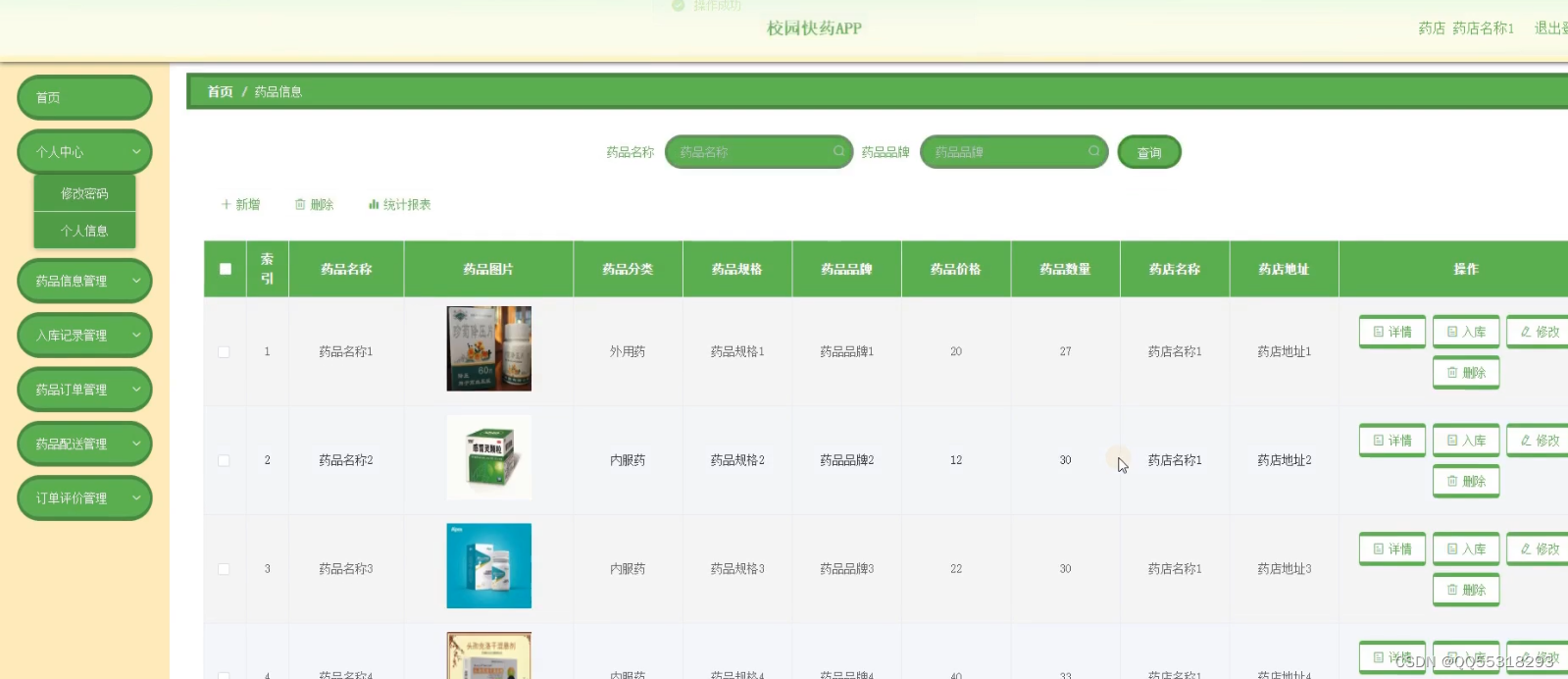Viewport: 1568px width, 679px height.
Task: Click cell 药品品牌2
Action: point(846,460)
